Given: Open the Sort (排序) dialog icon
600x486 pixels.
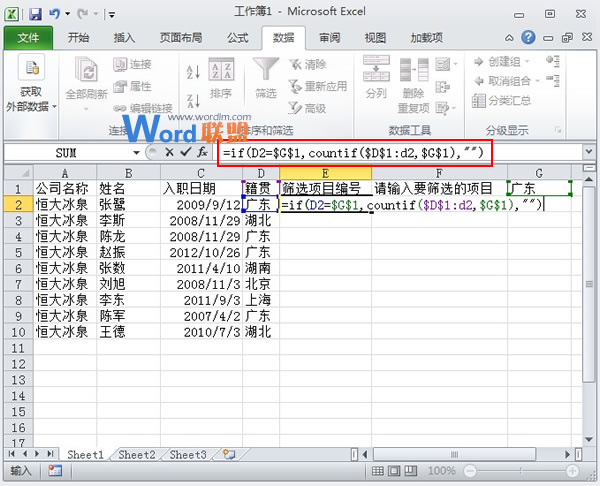Looking at the screenshot, I should tap(222, 79).
